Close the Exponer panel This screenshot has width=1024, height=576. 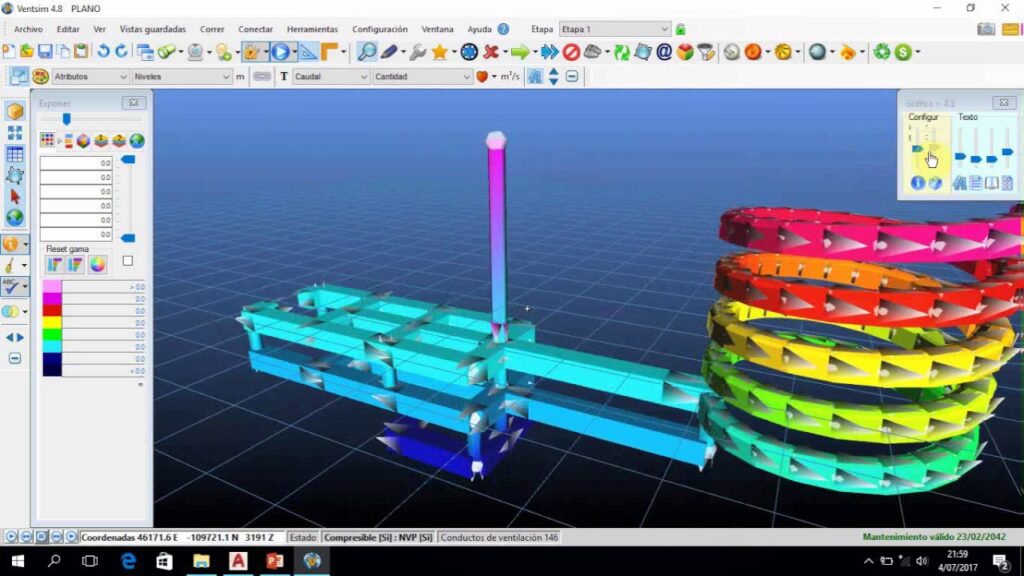[133, 103]
